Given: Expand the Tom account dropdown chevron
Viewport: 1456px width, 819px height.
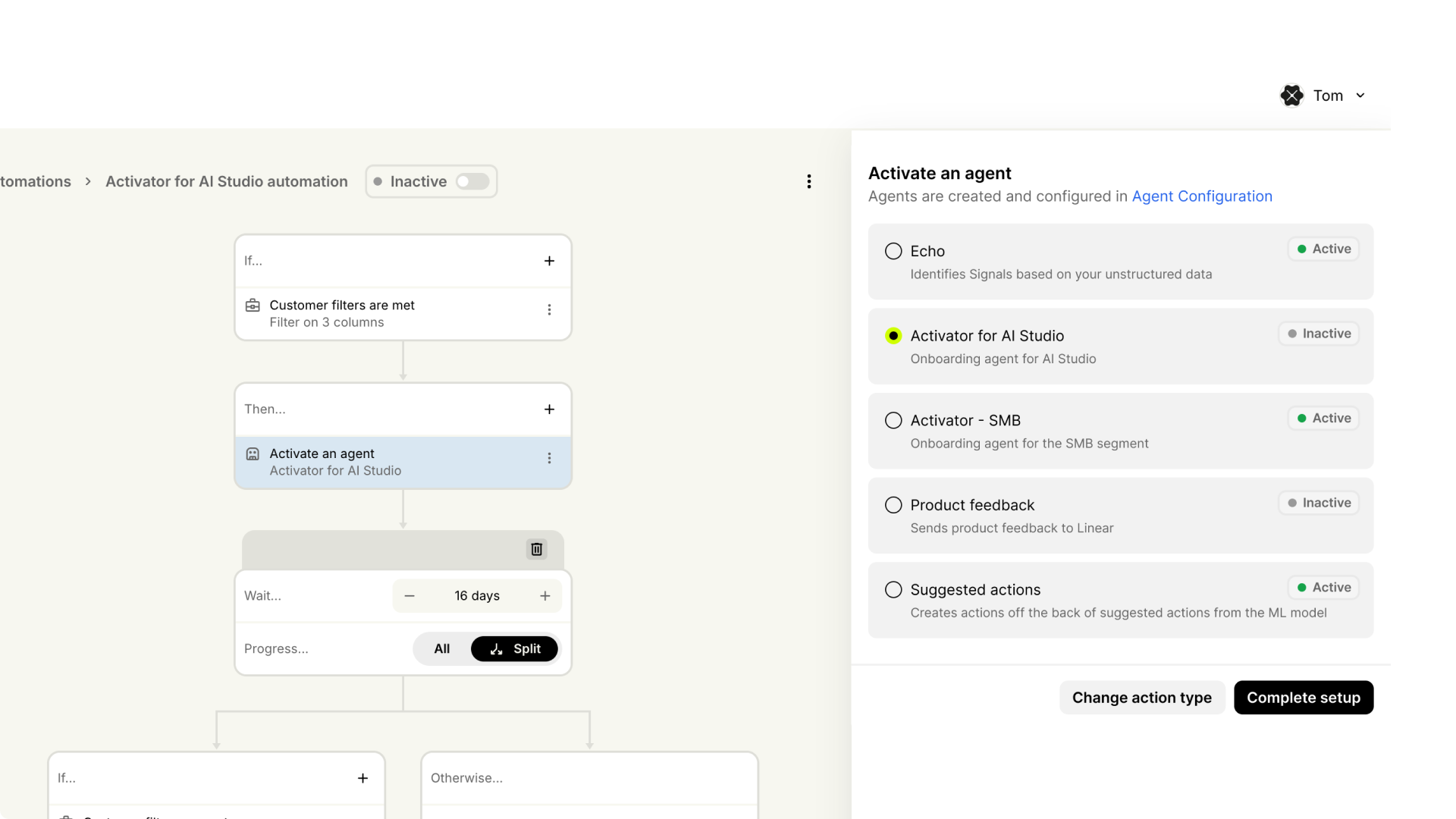Looking at the screenshot, I should tap(1360, 96).
